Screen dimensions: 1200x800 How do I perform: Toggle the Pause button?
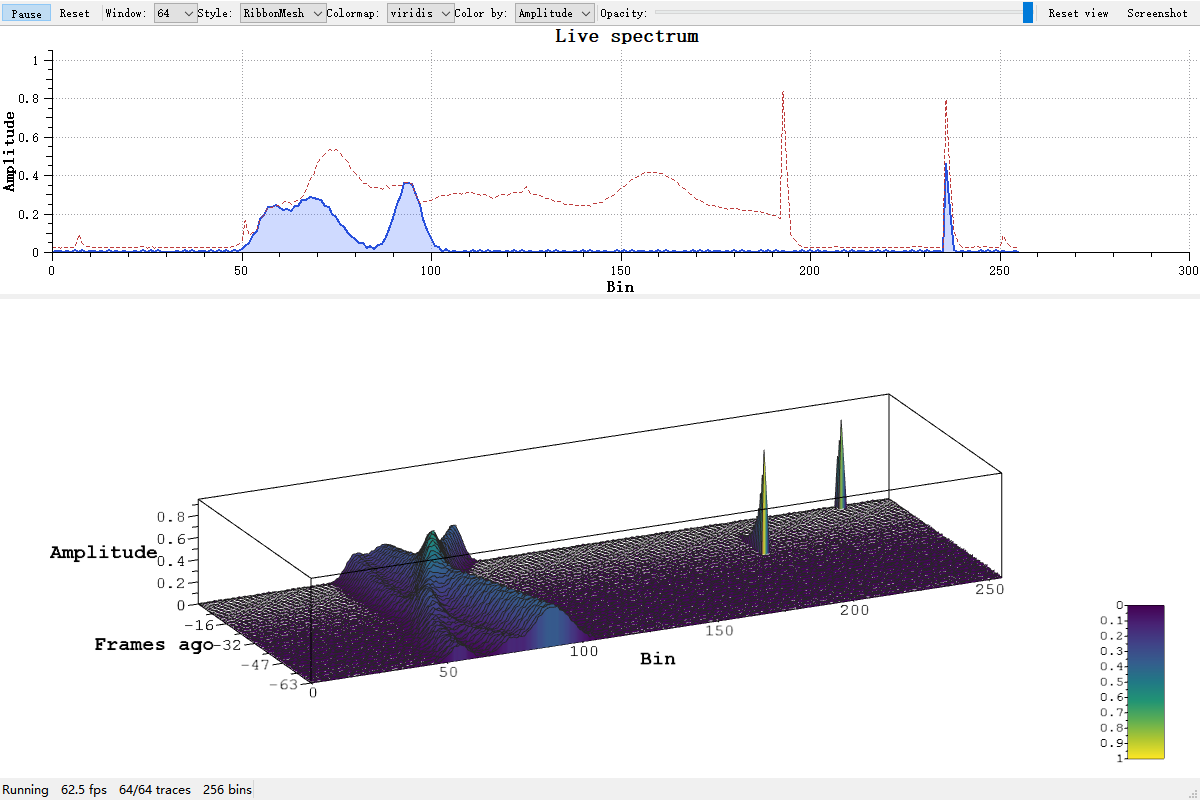click(27, 13)
